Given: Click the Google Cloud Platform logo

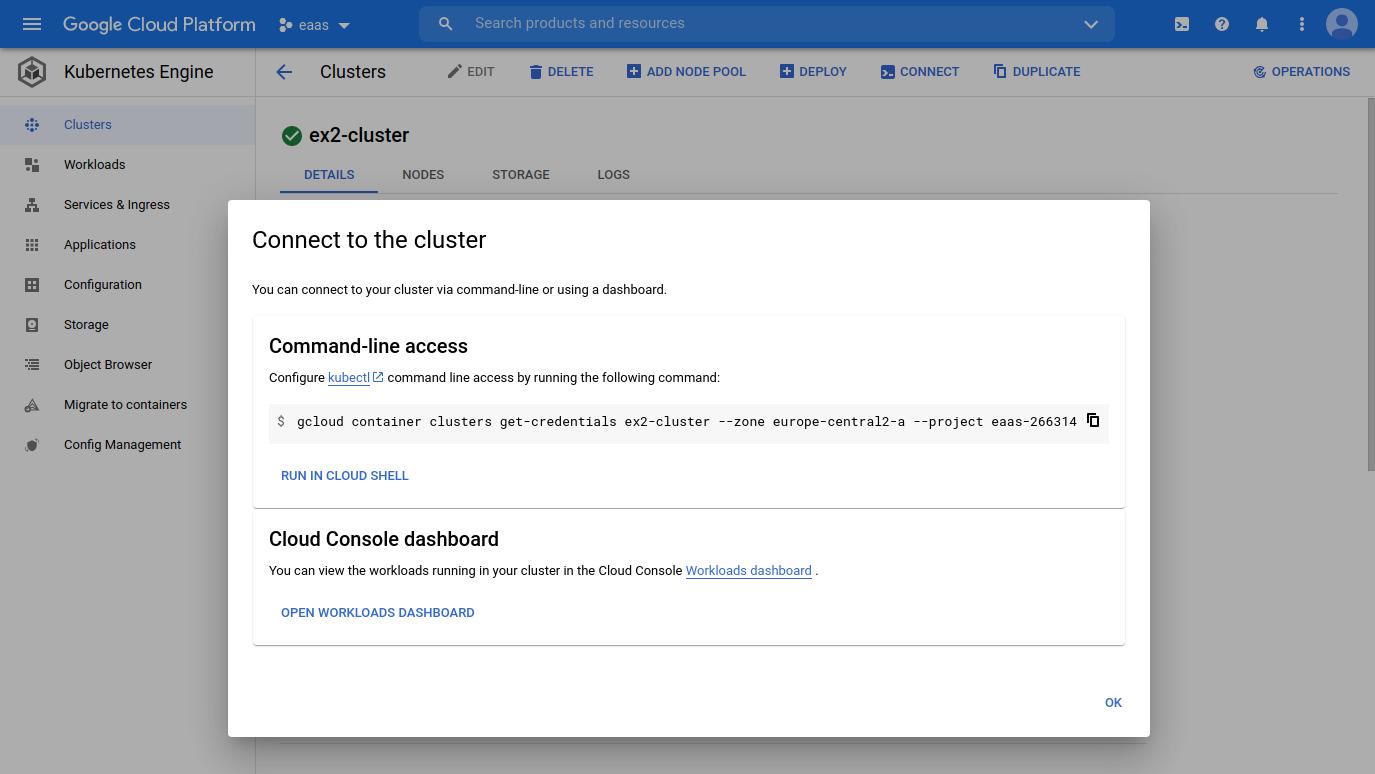Looking at the screenshot, I should [x=159, y=24].
